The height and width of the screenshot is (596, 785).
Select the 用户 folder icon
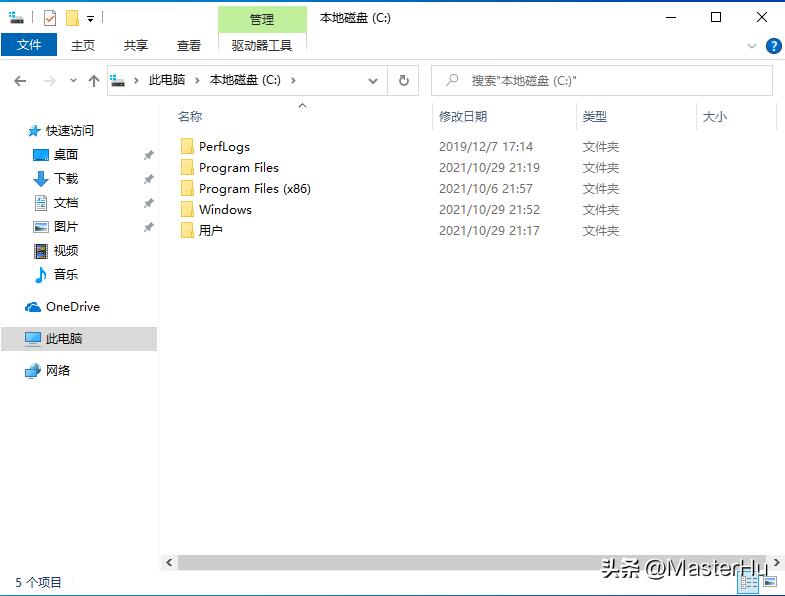(x=187, y=230)
